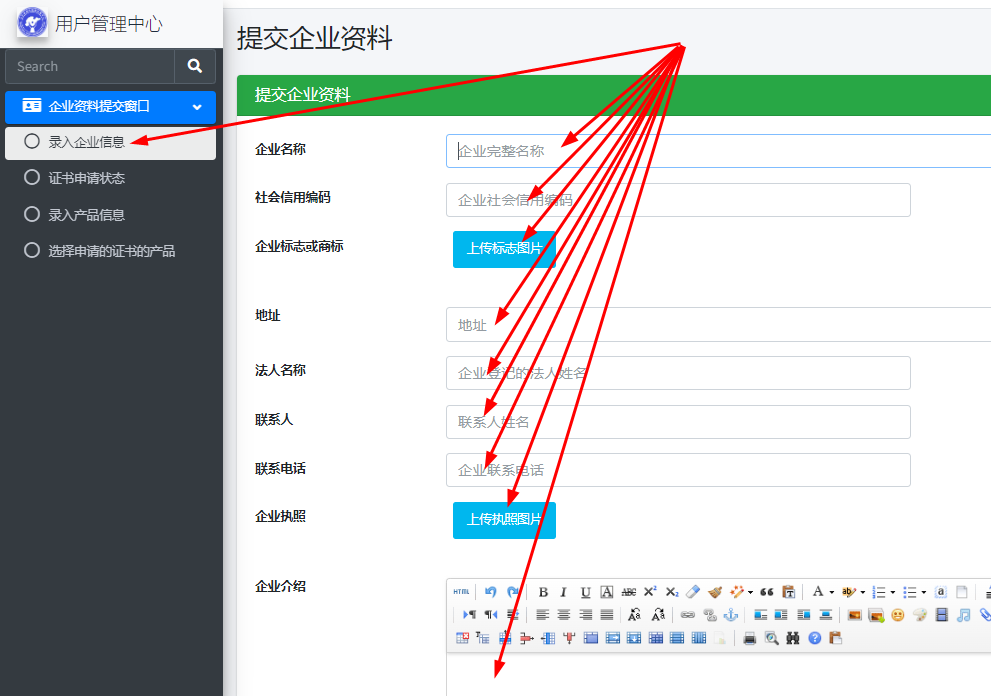Insert video film icon
Viewport: 991px width, 696px height.
tap(942, 615)
